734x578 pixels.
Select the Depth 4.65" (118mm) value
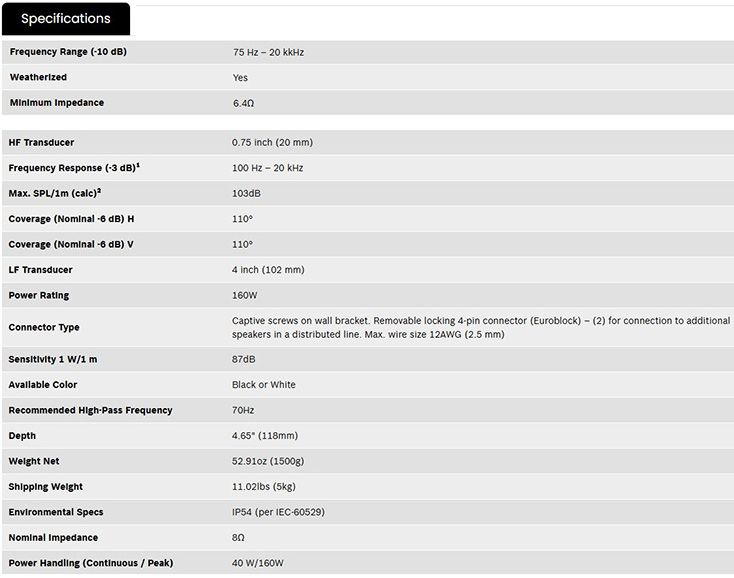click(x=265, y=436)
